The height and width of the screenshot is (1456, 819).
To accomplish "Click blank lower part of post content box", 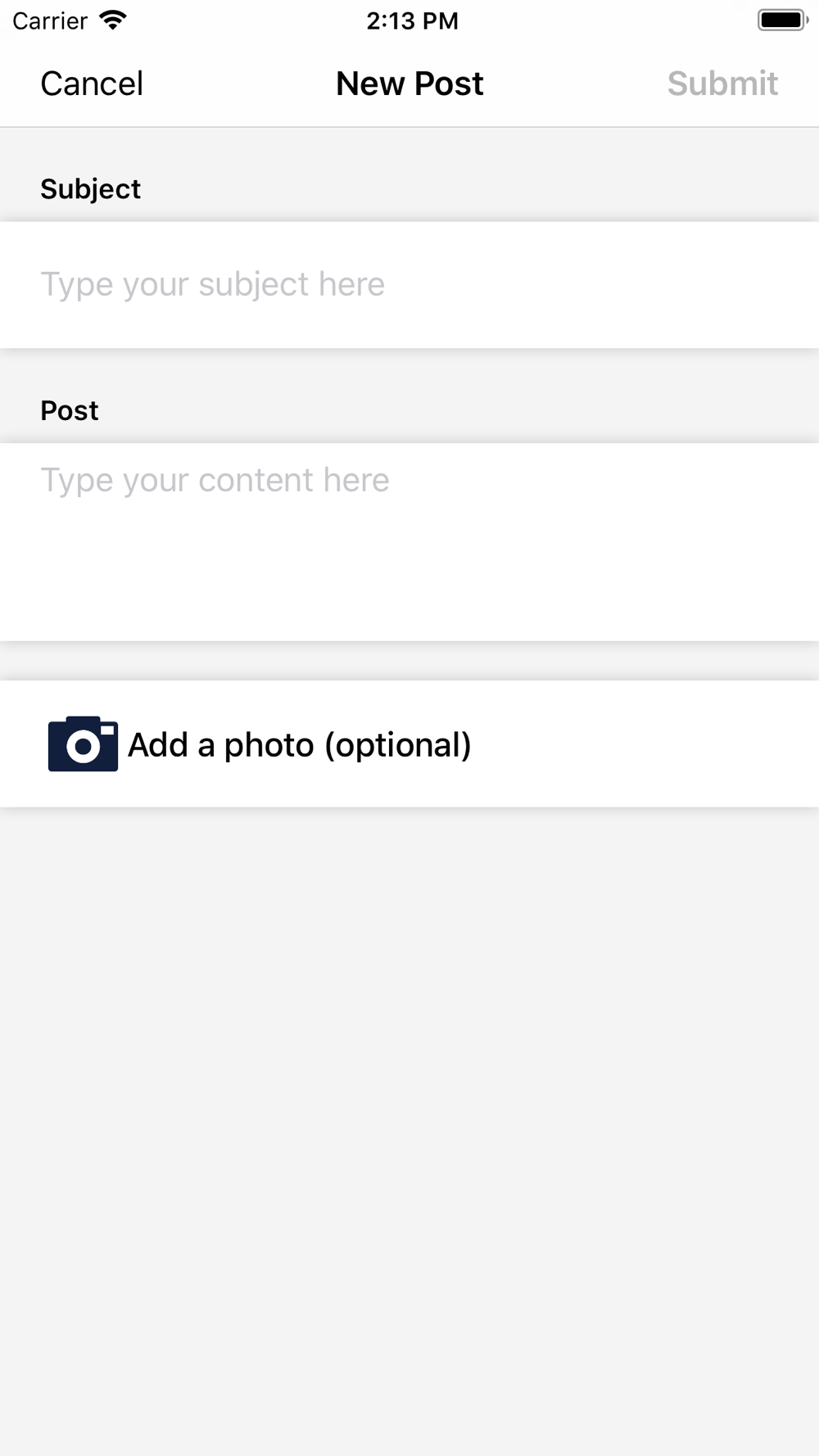I will click(x=409, y=581).
